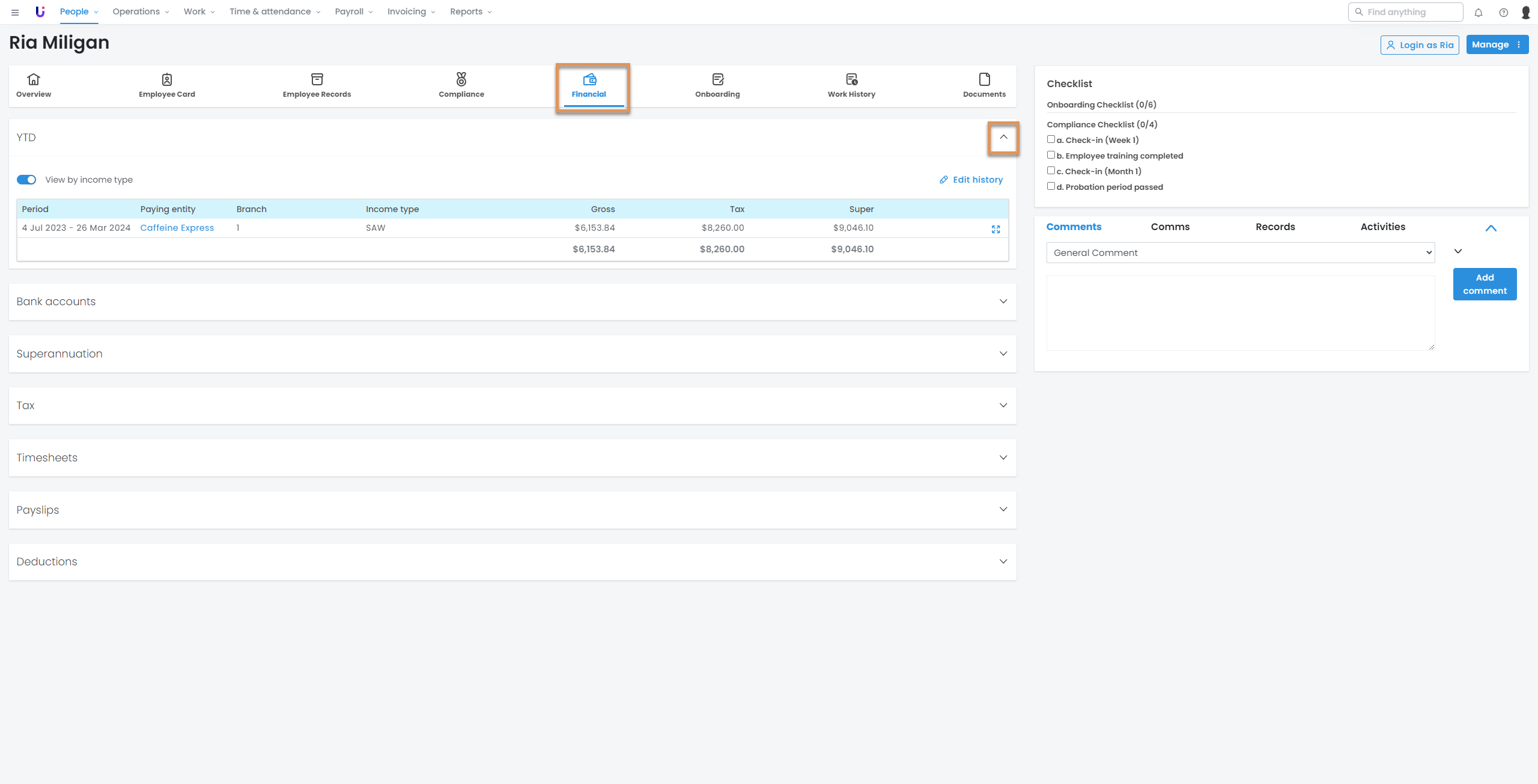This screenshot has width=1538, height=784.
Task: Click the Overview house icon
Action: click(x=34, y=79)
